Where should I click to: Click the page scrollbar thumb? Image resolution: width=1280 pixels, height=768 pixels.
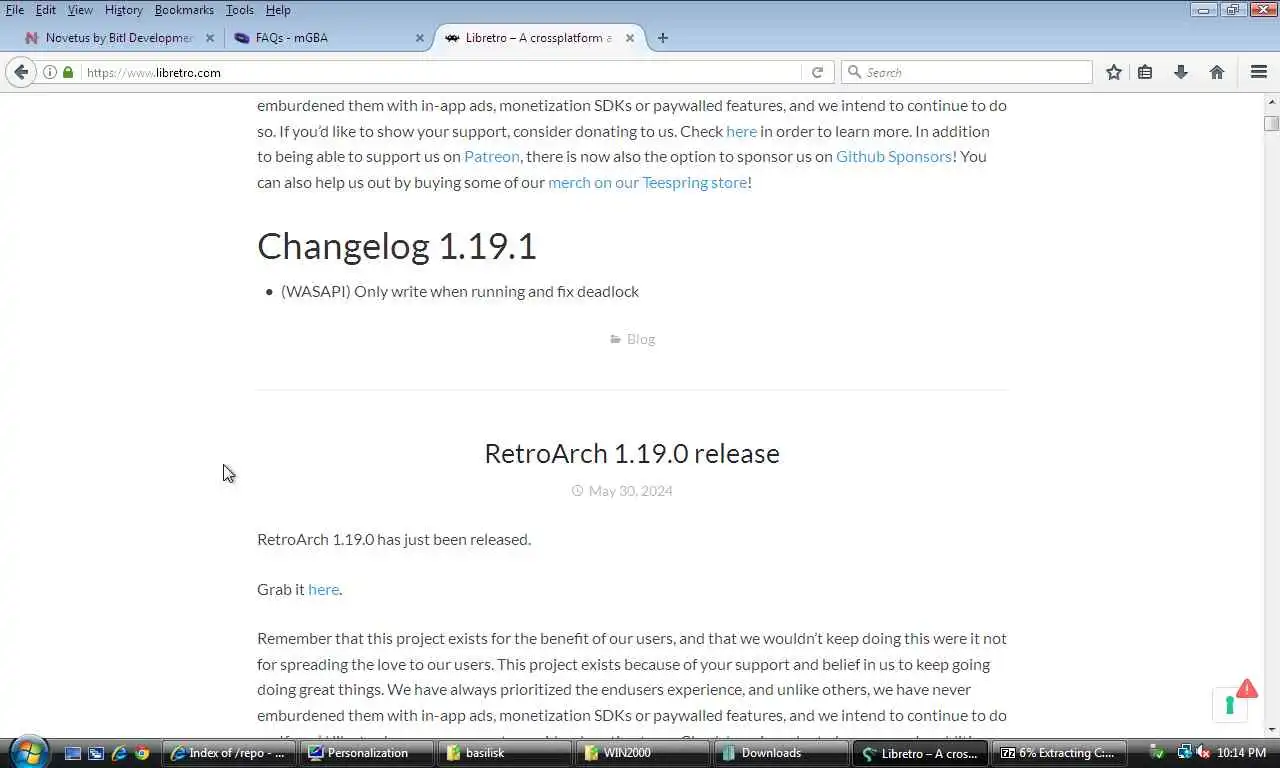pos(1271,123)
